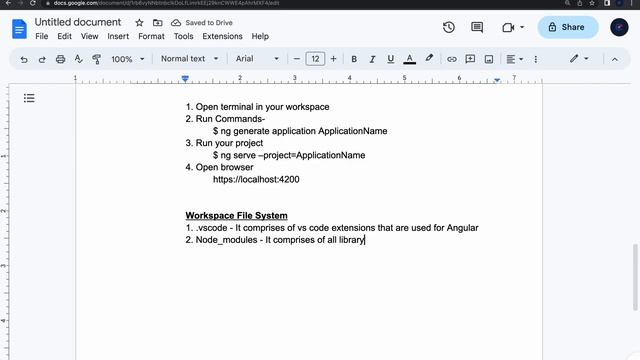Image resolution: width=640 pixels, height=360 pixels.
Task: Toggle italic formatting
Action: (372, 59)
